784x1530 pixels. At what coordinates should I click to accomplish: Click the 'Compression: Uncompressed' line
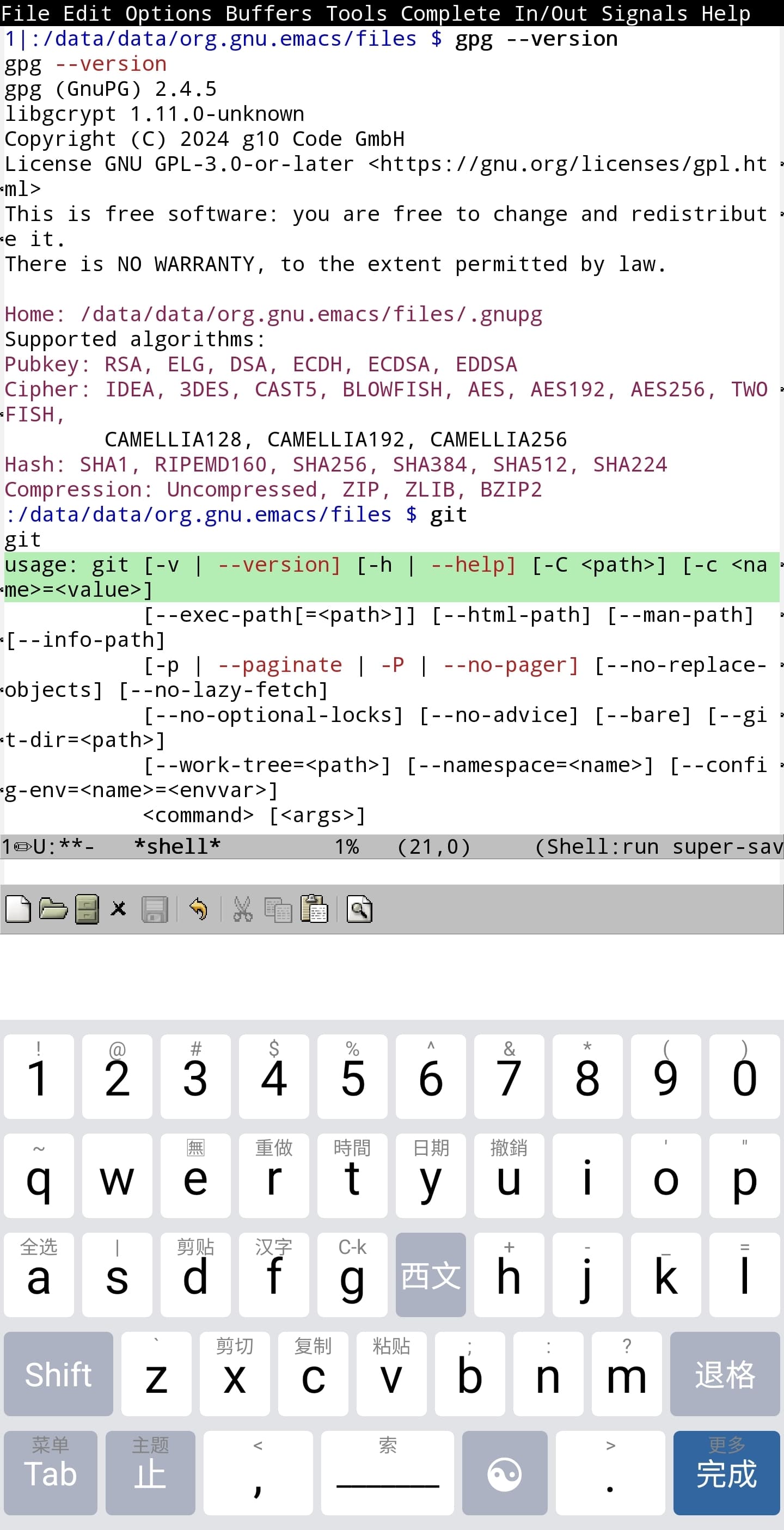point(273,489)
